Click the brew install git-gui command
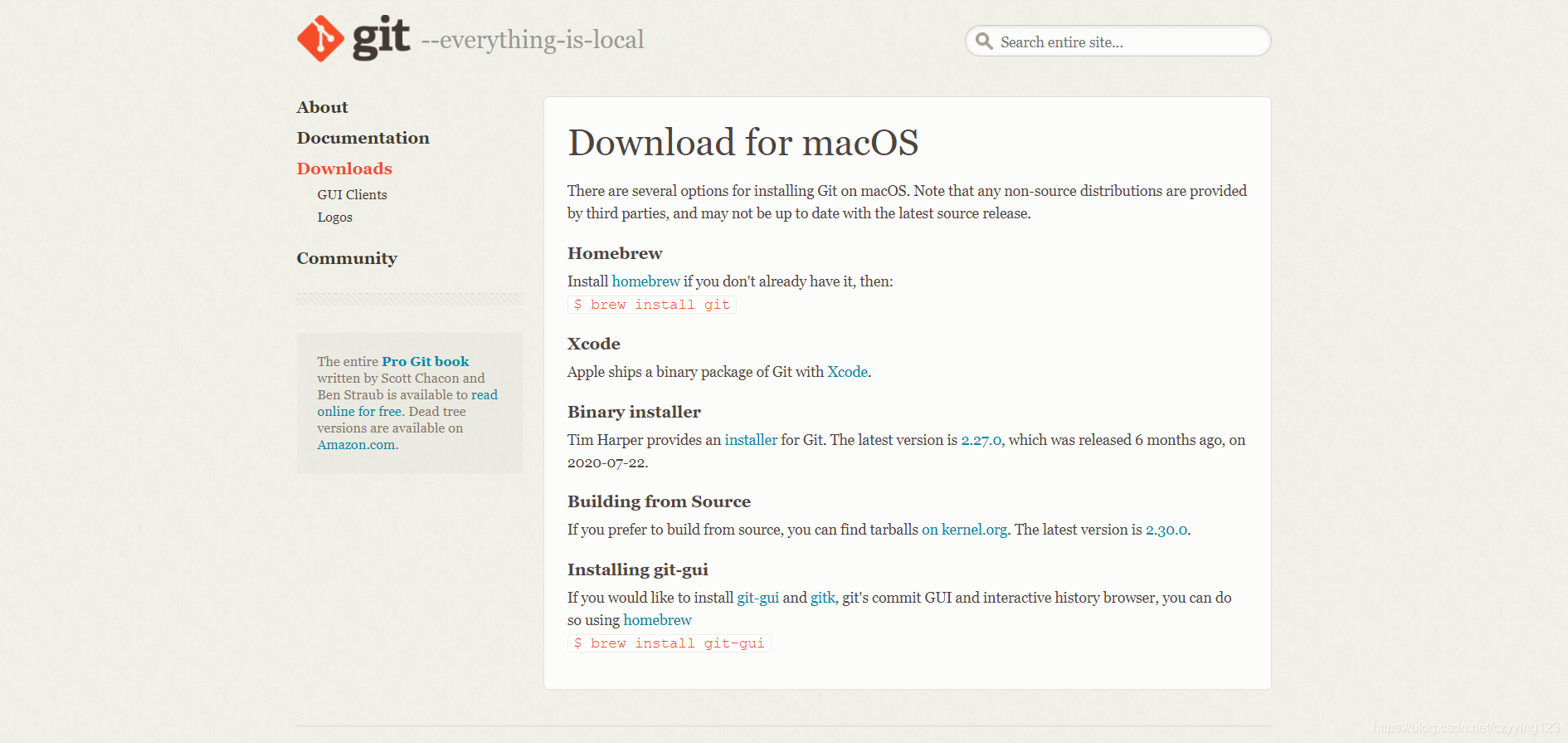This screenshot has width=1568, height=743. click(x=670, y=643)
